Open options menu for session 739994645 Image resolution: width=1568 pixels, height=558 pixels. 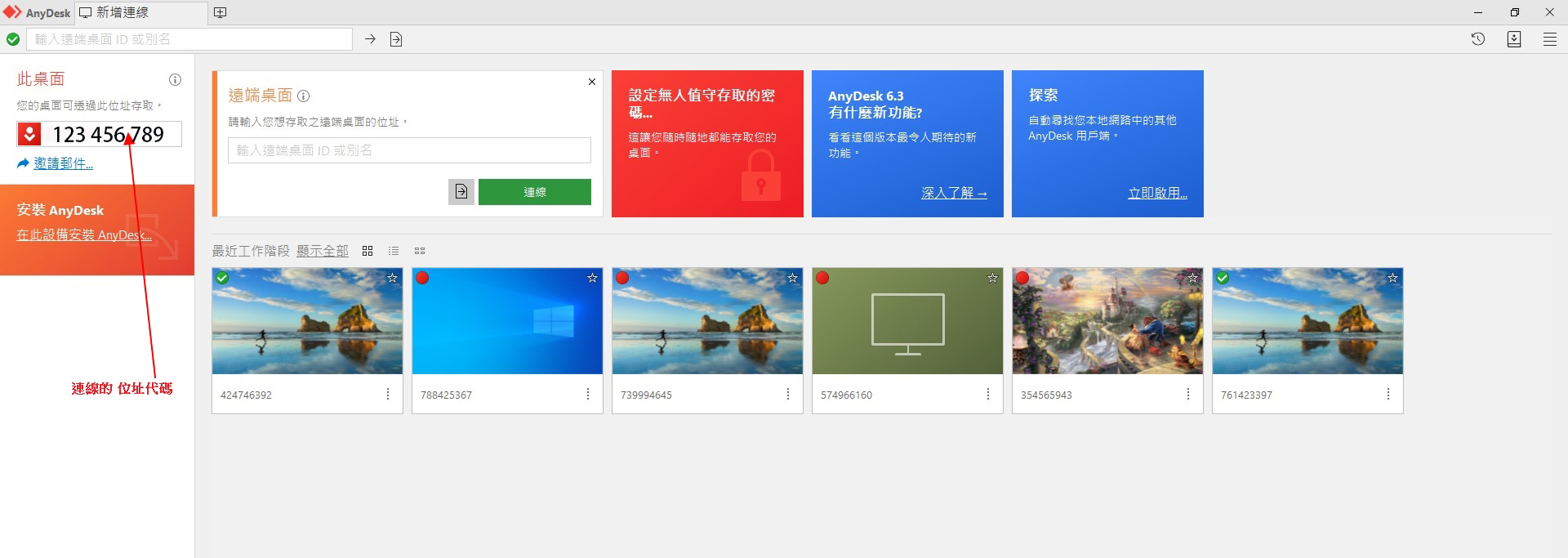[x=787, y=395]
